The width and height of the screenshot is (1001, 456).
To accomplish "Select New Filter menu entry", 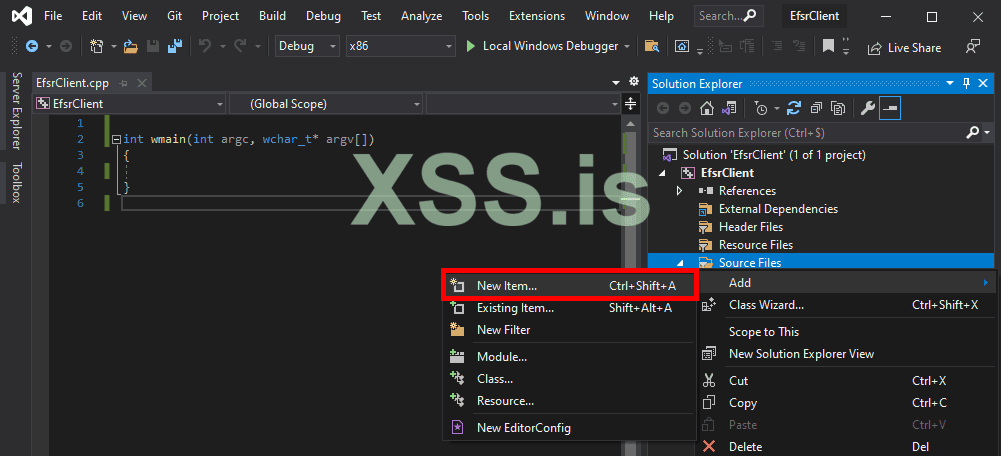I will click(568, 330).
